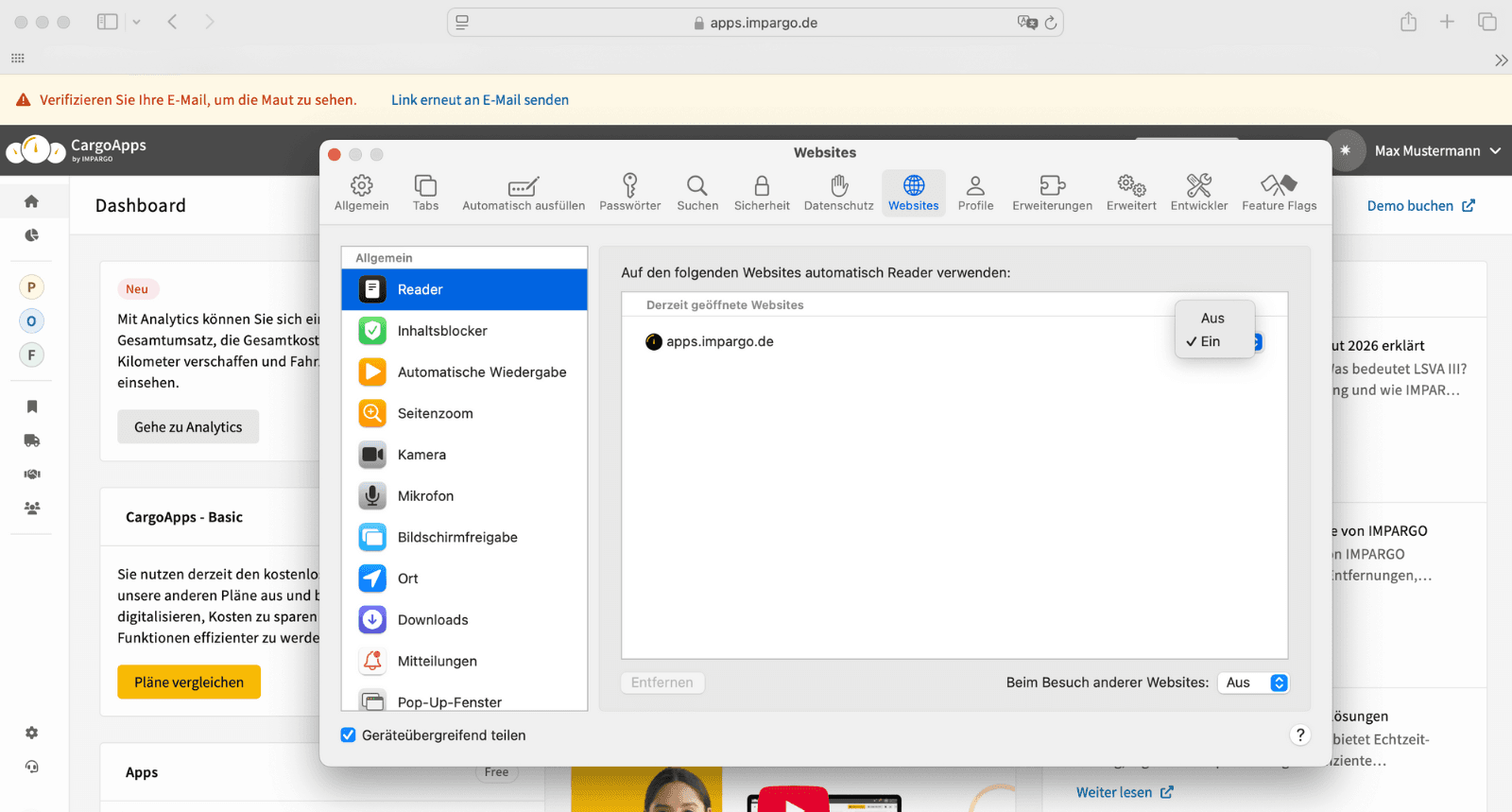Open Automatisch ausfüllen preferences
1512x812 pixels.
524,193
